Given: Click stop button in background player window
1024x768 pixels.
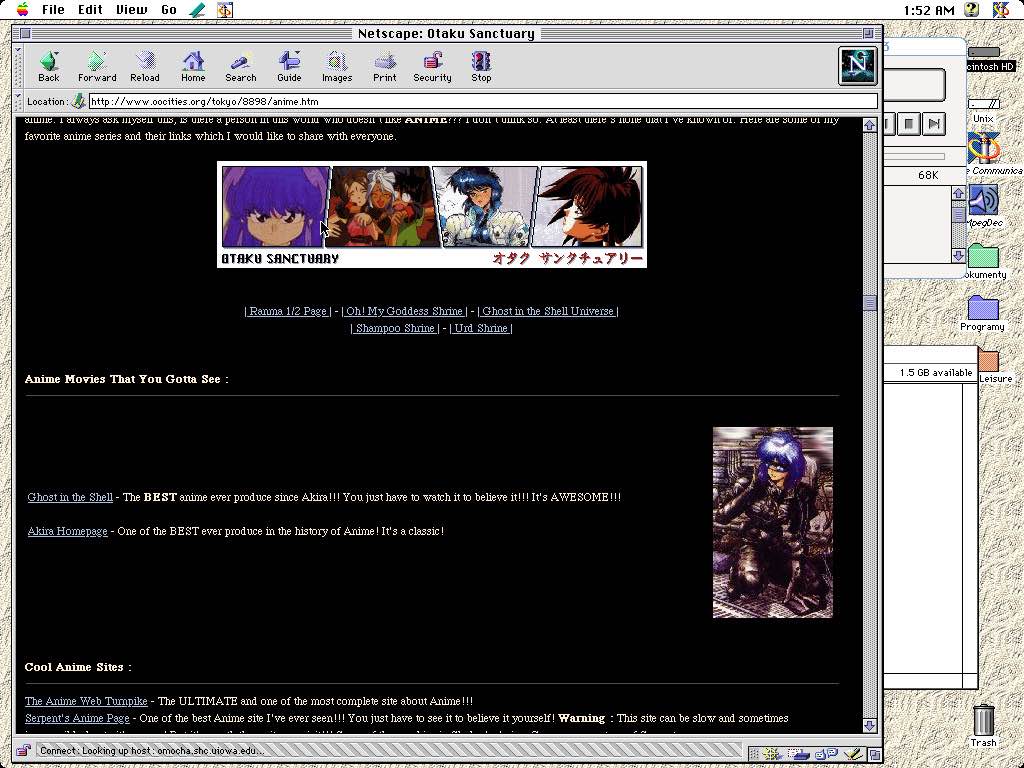Looking at the screenshot, I should [908, 123].
